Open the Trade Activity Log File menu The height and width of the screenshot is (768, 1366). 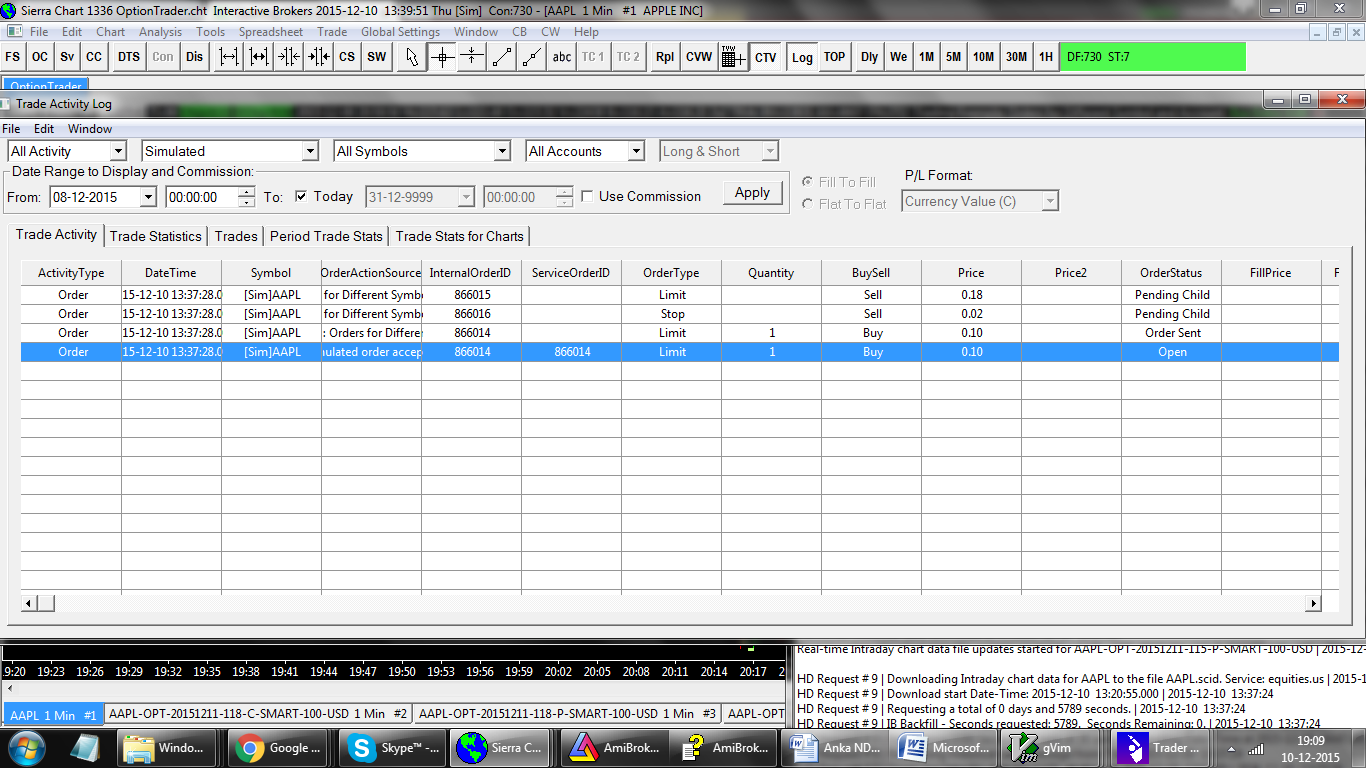(11, 129)
